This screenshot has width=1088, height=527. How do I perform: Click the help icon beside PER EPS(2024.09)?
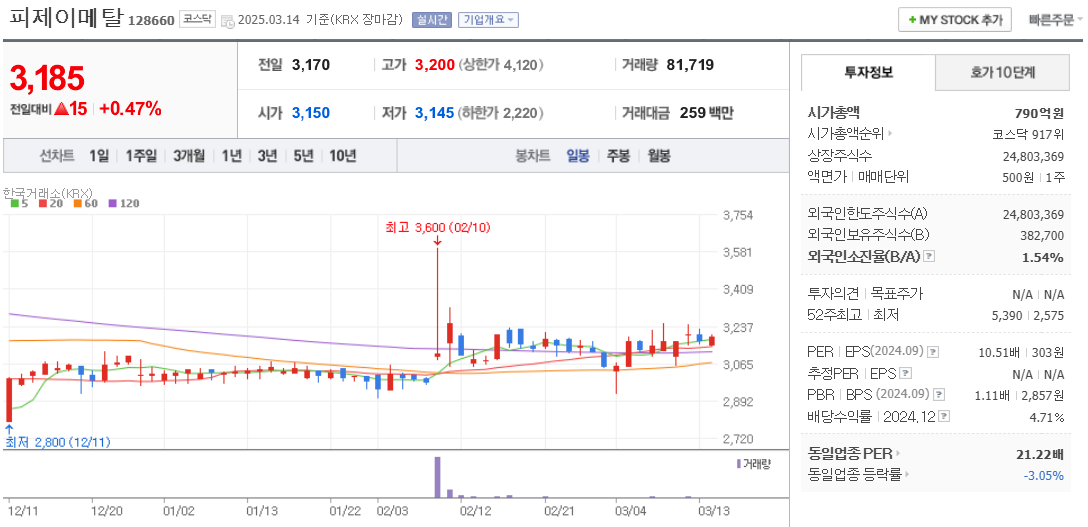933,352
